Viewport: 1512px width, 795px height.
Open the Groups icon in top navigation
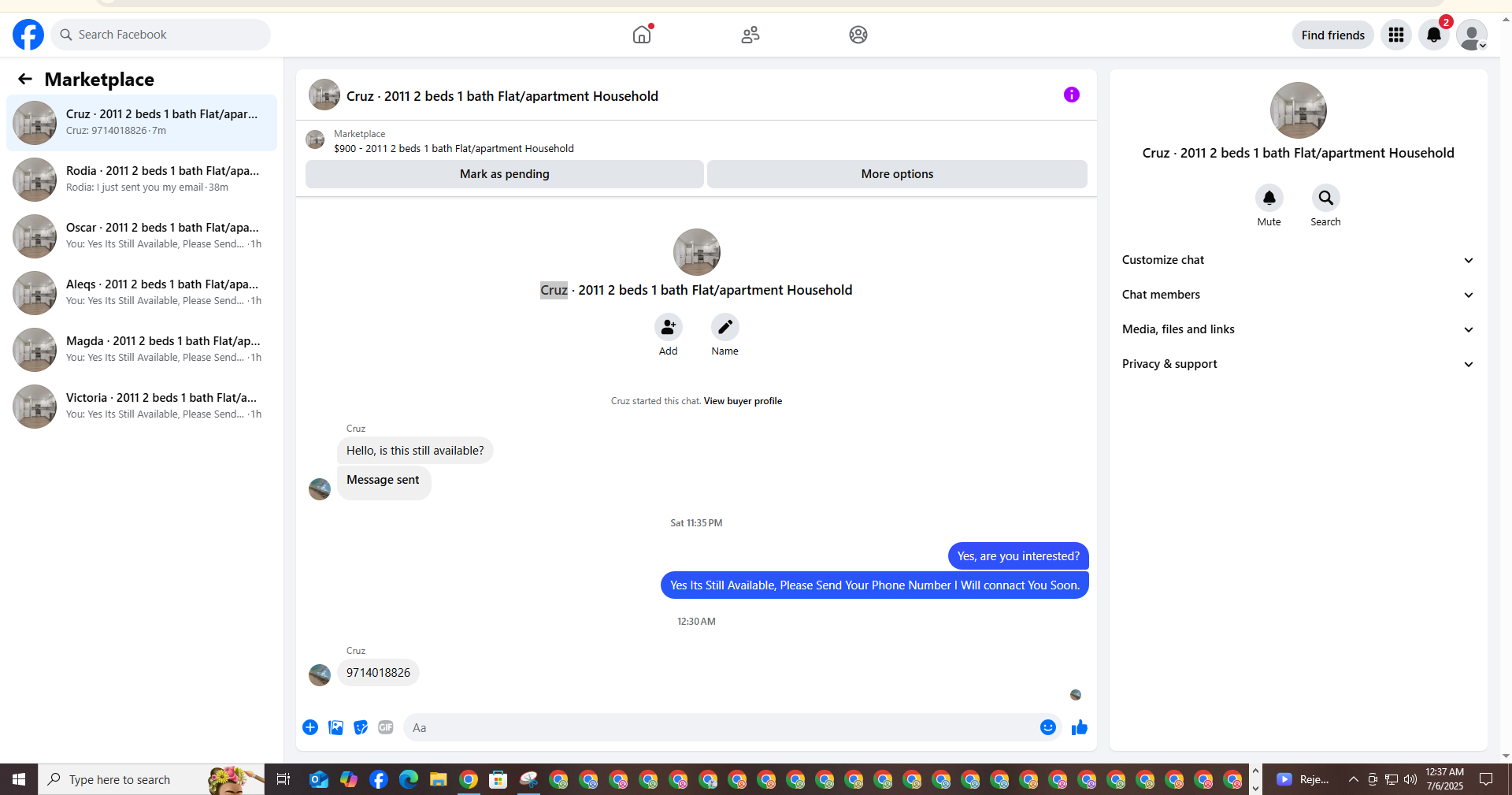[x=858, y=35]
